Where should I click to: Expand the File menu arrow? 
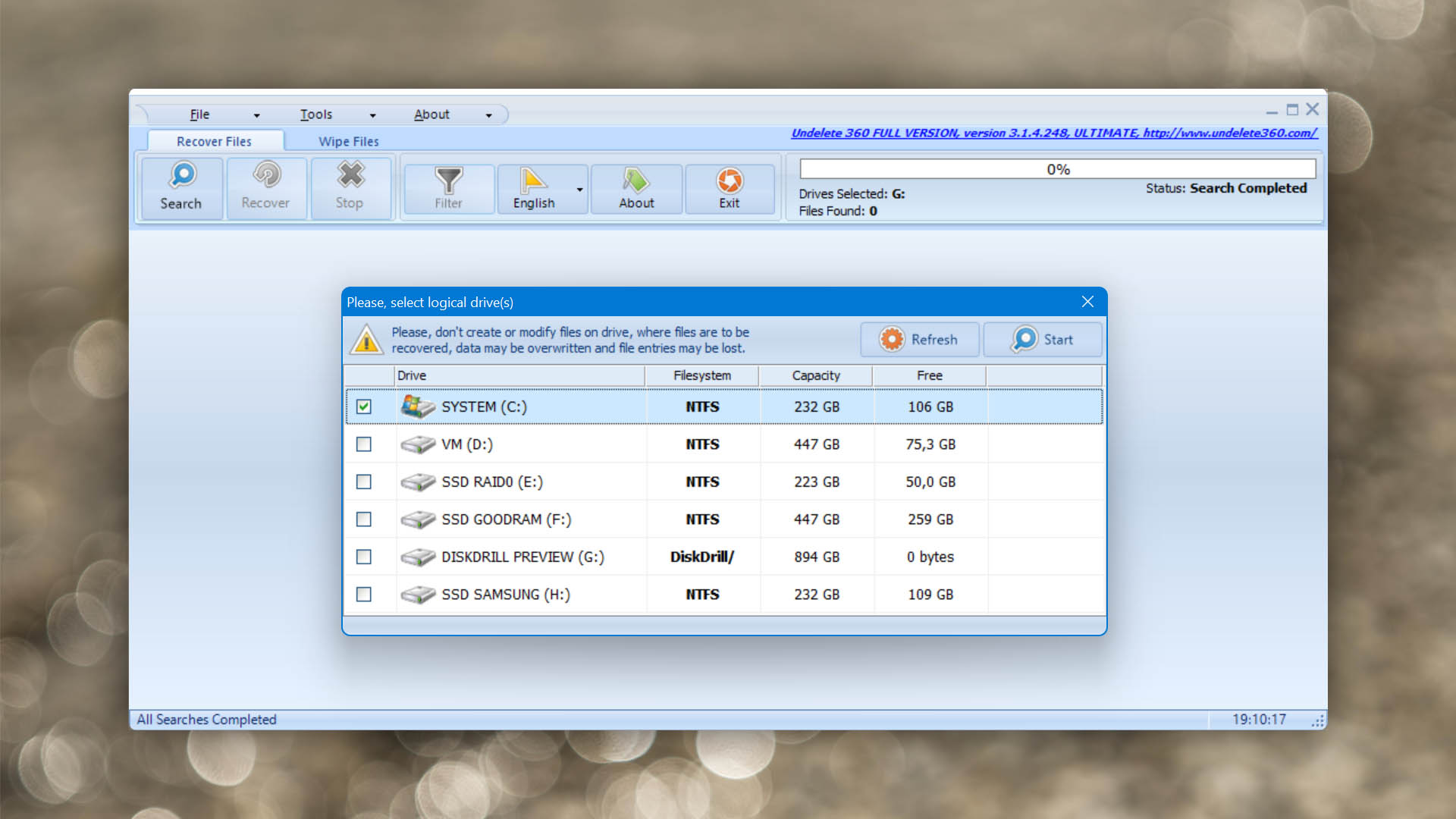[257, 115]
